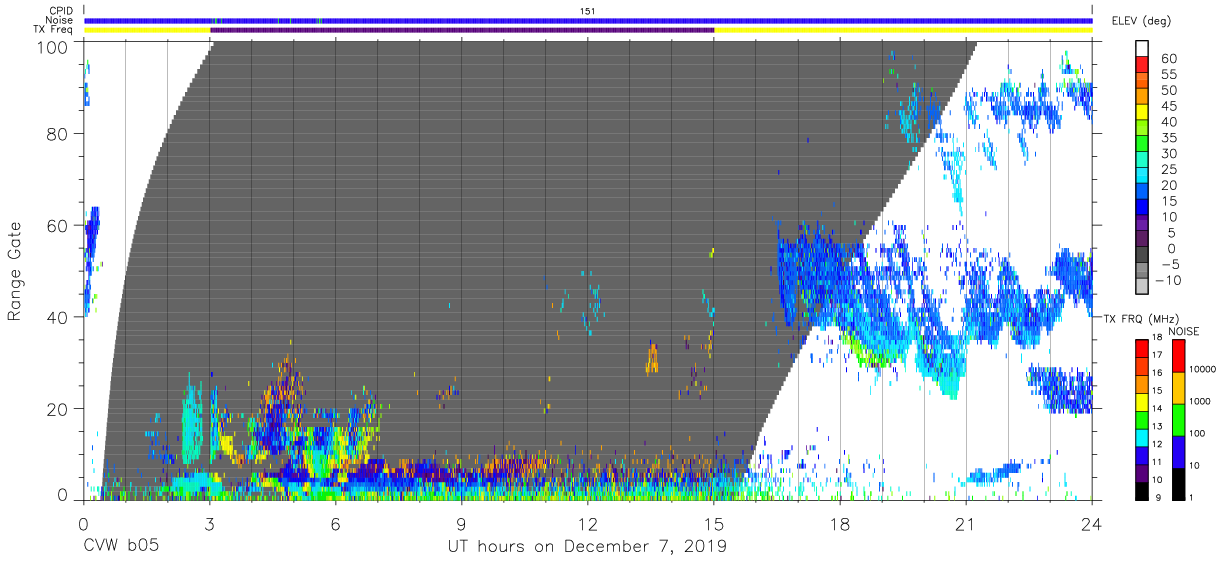Click the '16' label on TX FRQ scale
Screen dimensions: 1228x567
point(1158,371)
